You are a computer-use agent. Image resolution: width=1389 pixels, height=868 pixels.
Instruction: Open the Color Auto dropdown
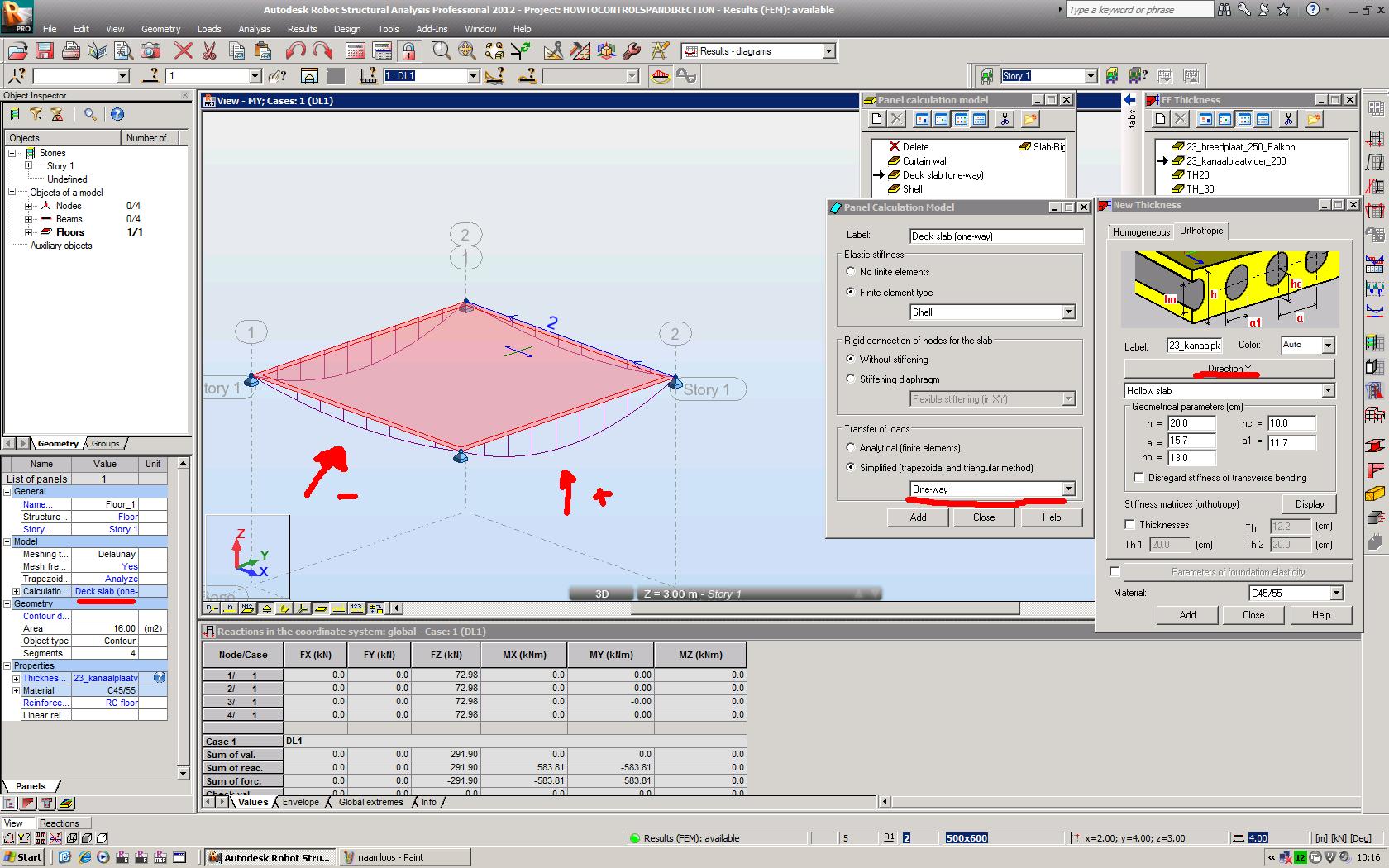coord(1328,345)
